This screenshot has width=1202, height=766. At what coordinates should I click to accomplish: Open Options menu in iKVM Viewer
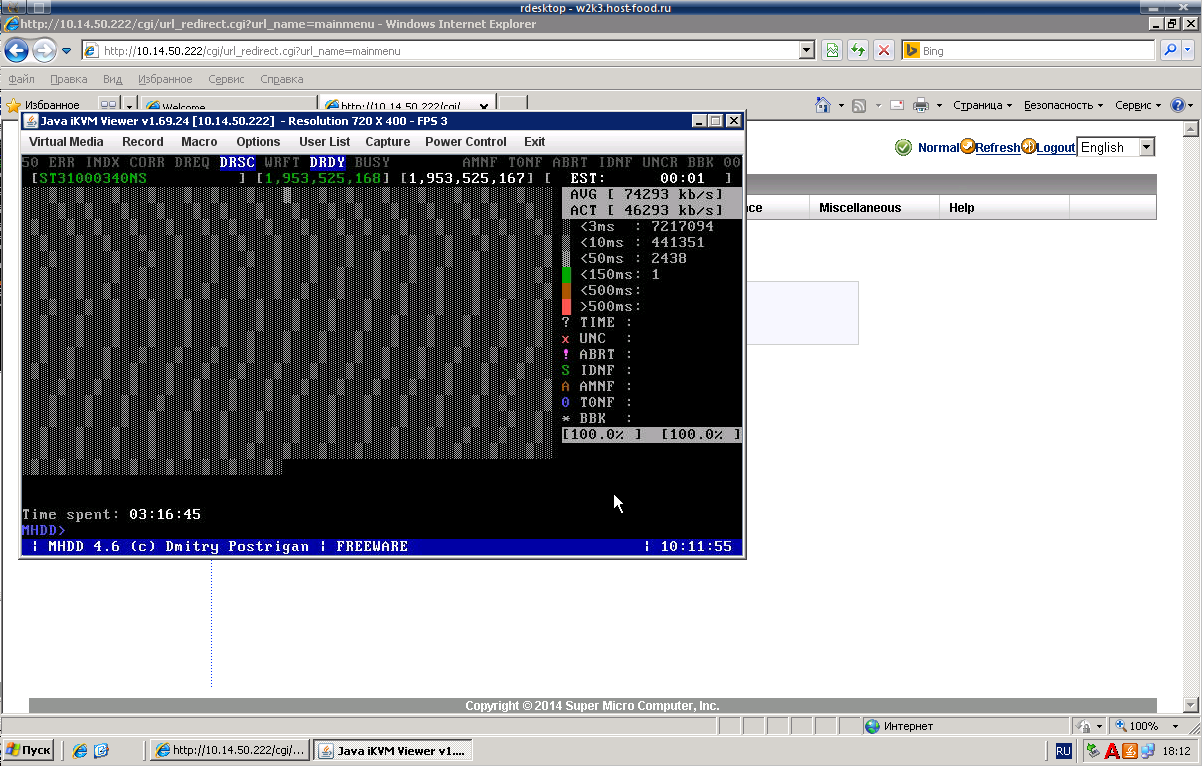click(x=258, y=142)
